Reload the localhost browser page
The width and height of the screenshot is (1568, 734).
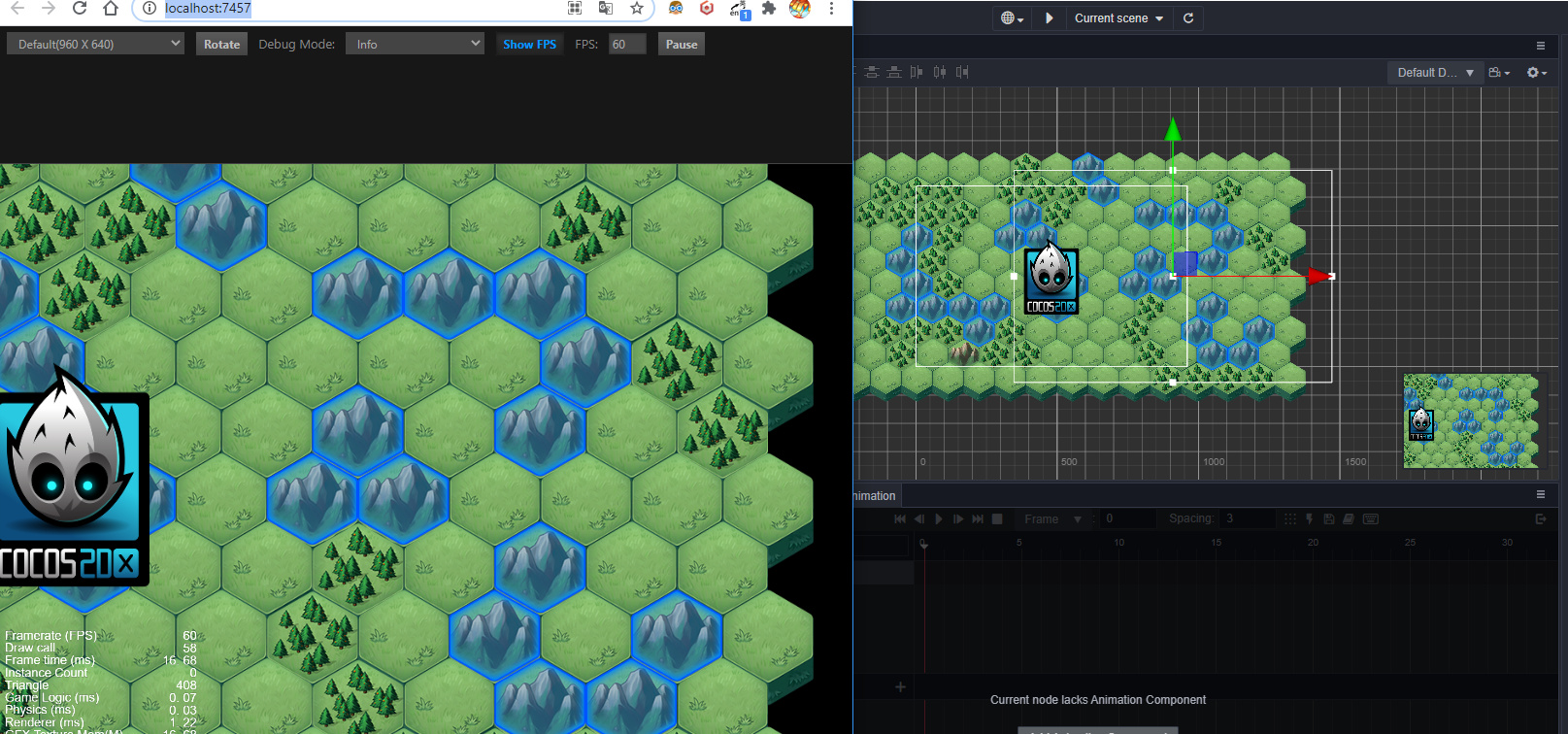coord(80,9)
